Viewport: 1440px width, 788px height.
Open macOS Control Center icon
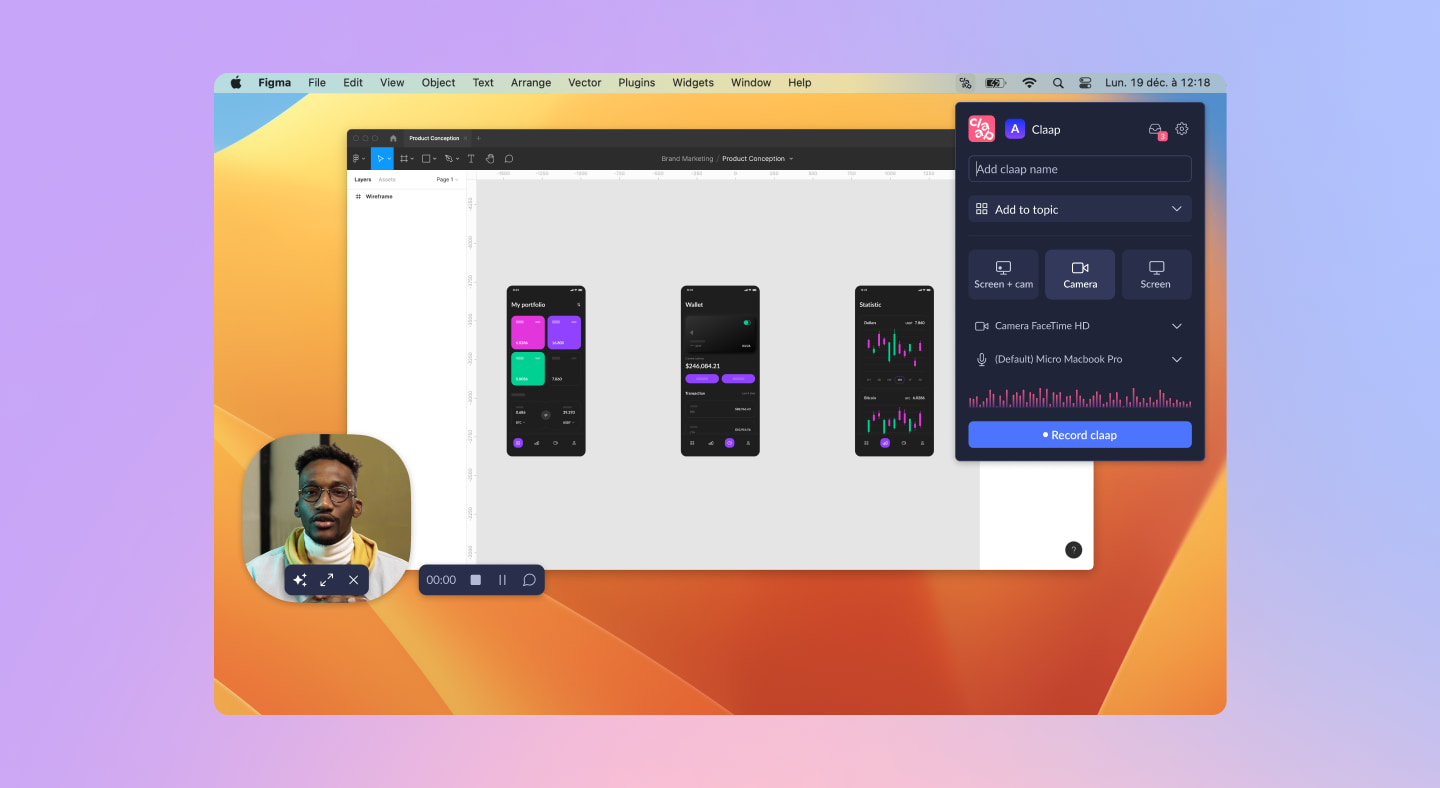1085,83
